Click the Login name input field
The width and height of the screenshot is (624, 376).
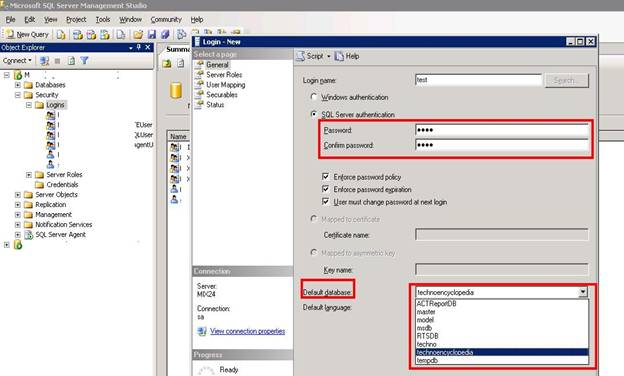[x=478, y=80]
